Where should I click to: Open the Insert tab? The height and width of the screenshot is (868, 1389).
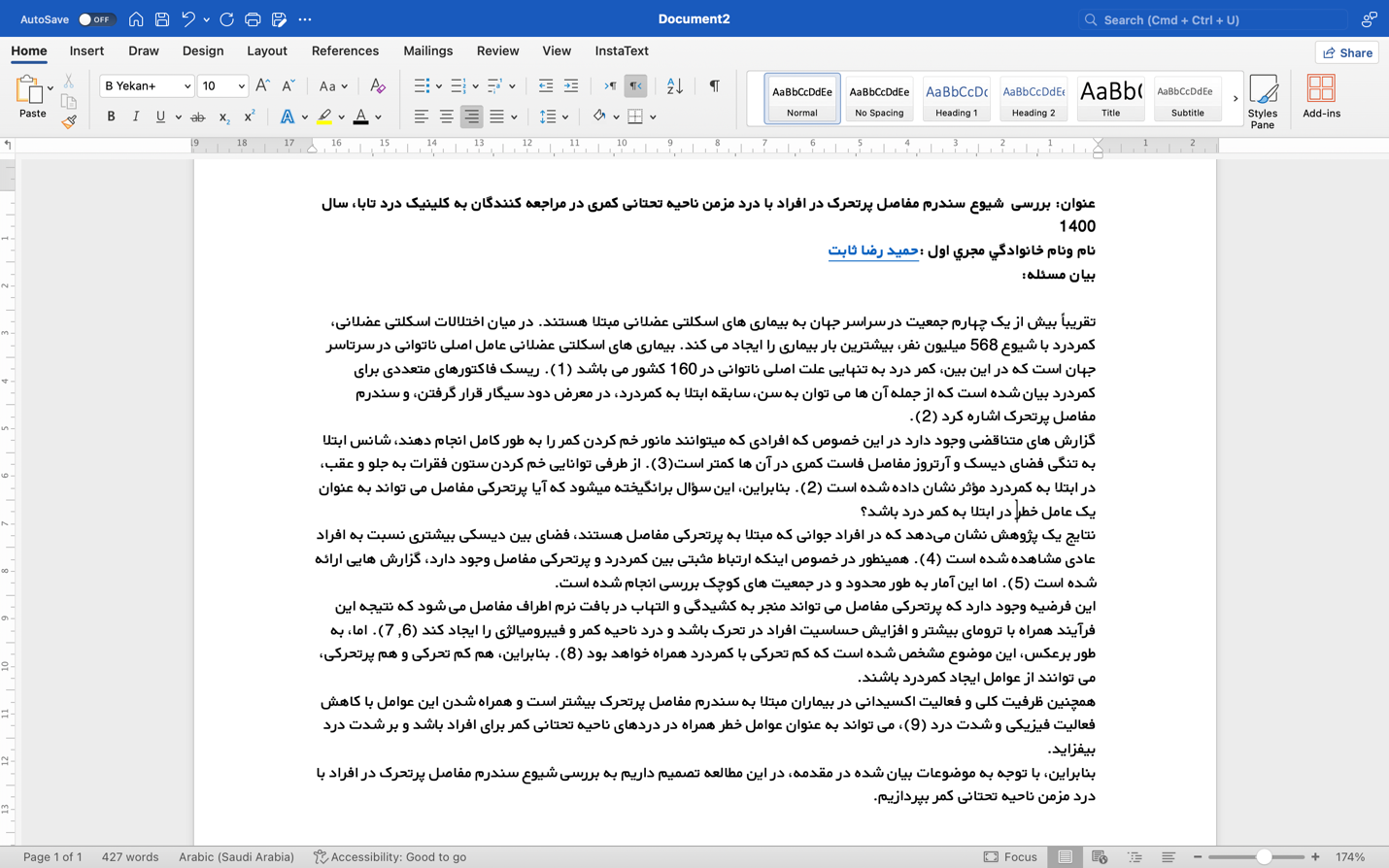click(x=86, y=51)
